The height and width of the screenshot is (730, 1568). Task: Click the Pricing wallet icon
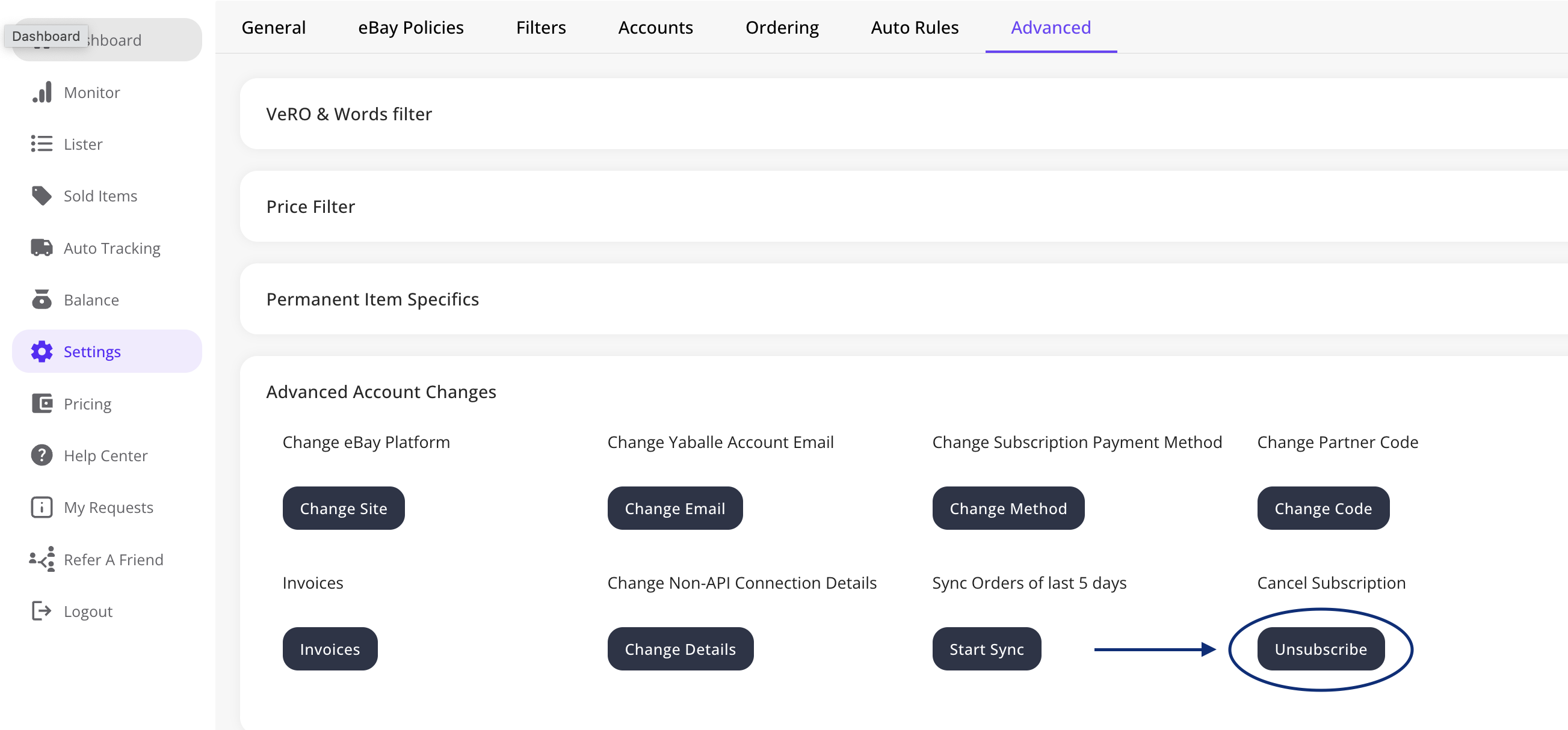tap(42, 403)
